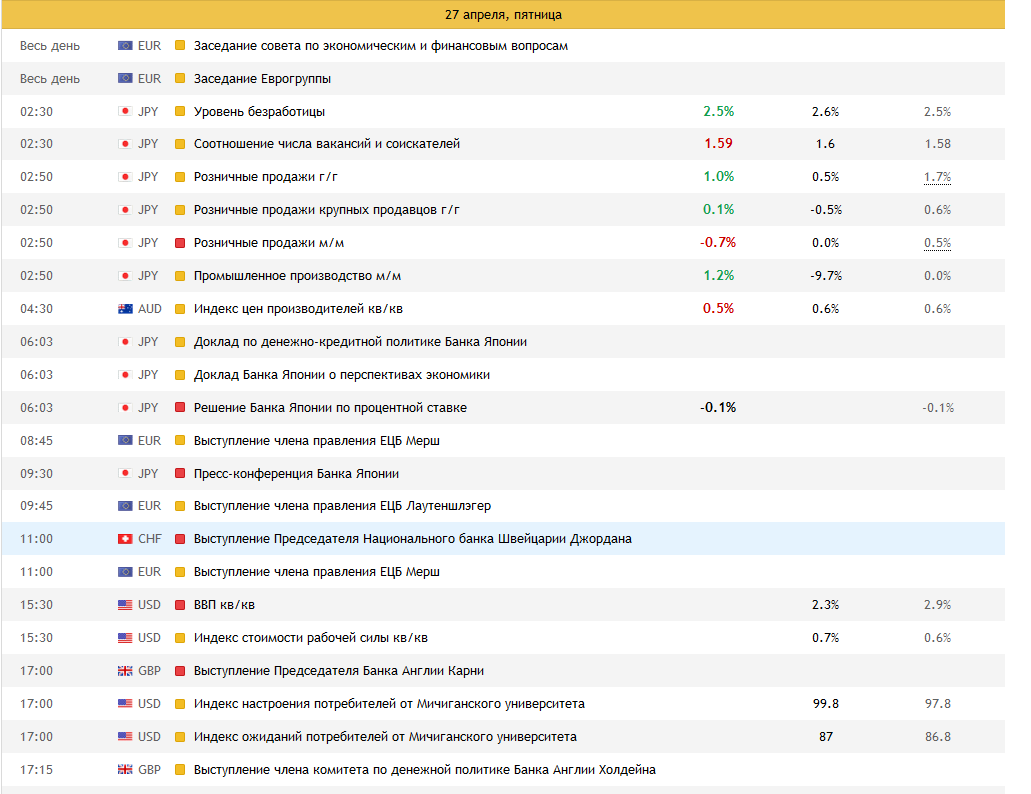The height and width of the screenshot is (794, 1031).
Task: Click the forecast value -9.7% for industrial production
Action: [826, 275]
